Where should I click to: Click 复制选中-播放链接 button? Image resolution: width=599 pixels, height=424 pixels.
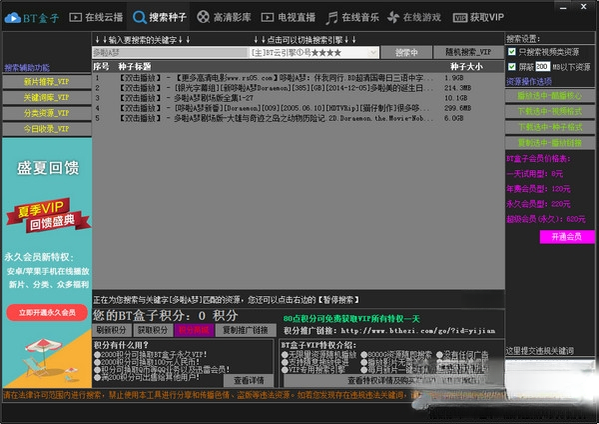pyautogui.click(x=550, y=143)
